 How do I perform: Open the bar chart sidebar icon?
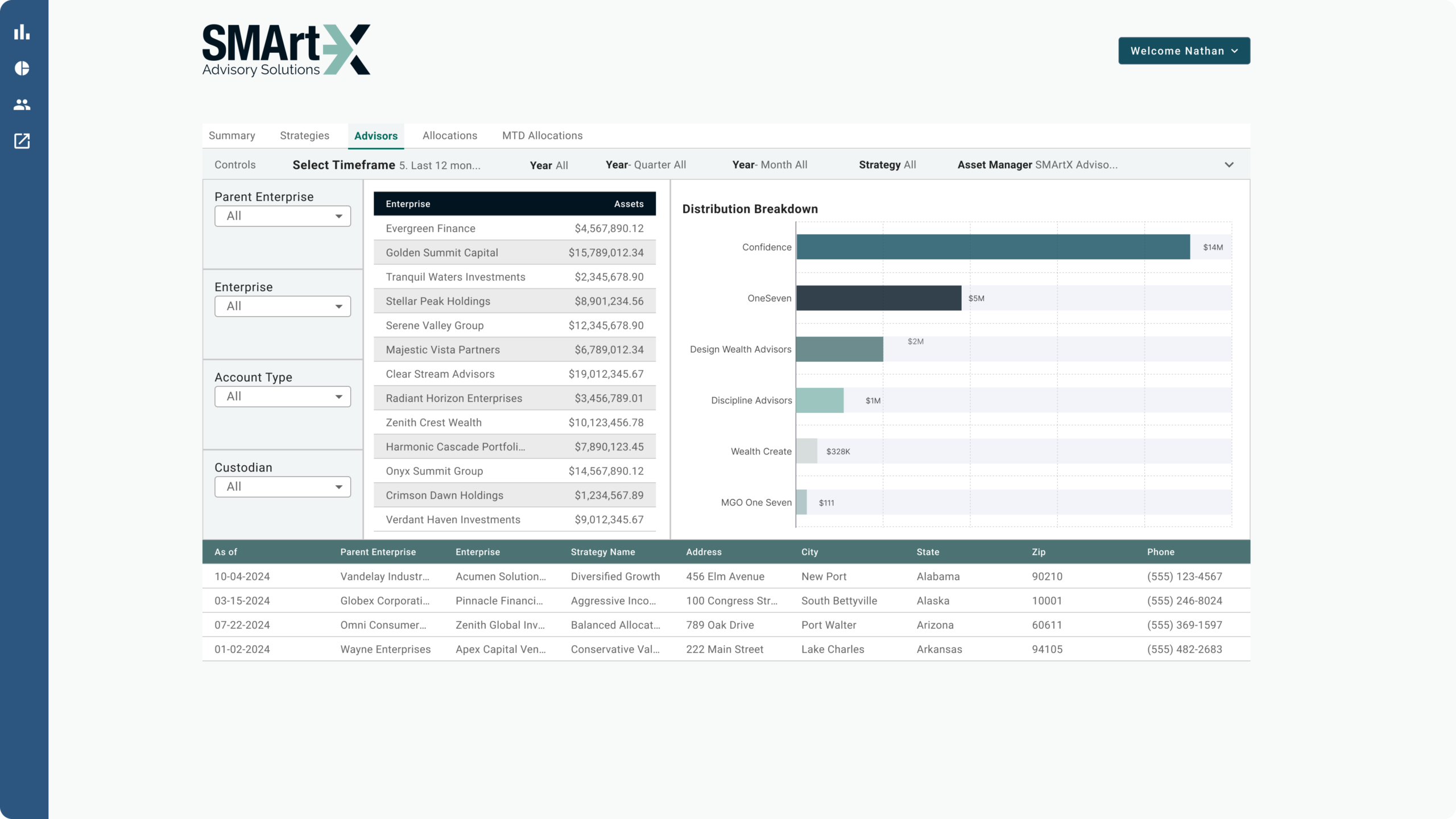pyautogui.click(x=22, y=32)
